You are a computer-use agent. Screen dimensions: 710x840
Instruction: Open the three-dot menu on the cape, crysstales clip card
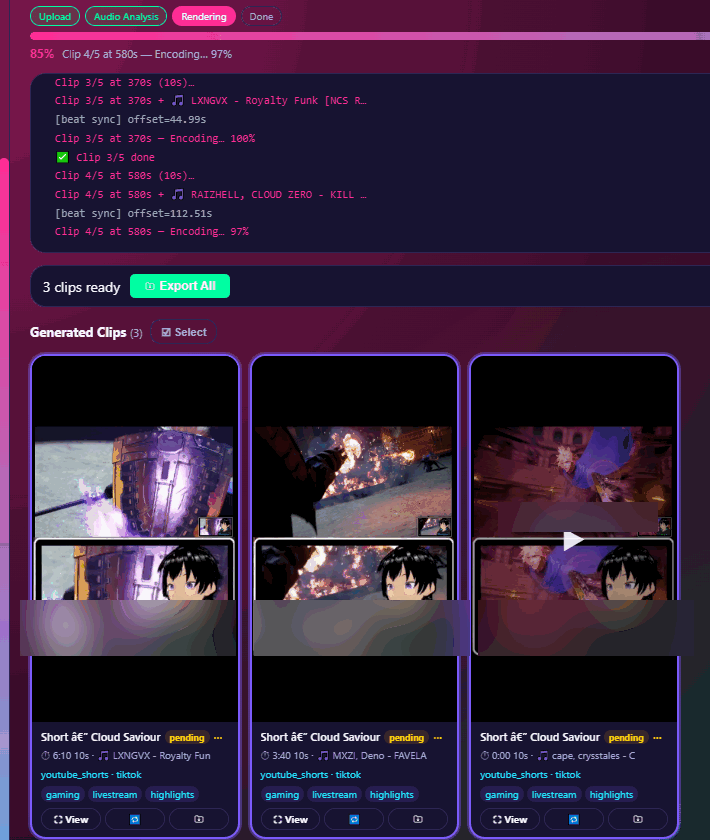pos(657,738)
